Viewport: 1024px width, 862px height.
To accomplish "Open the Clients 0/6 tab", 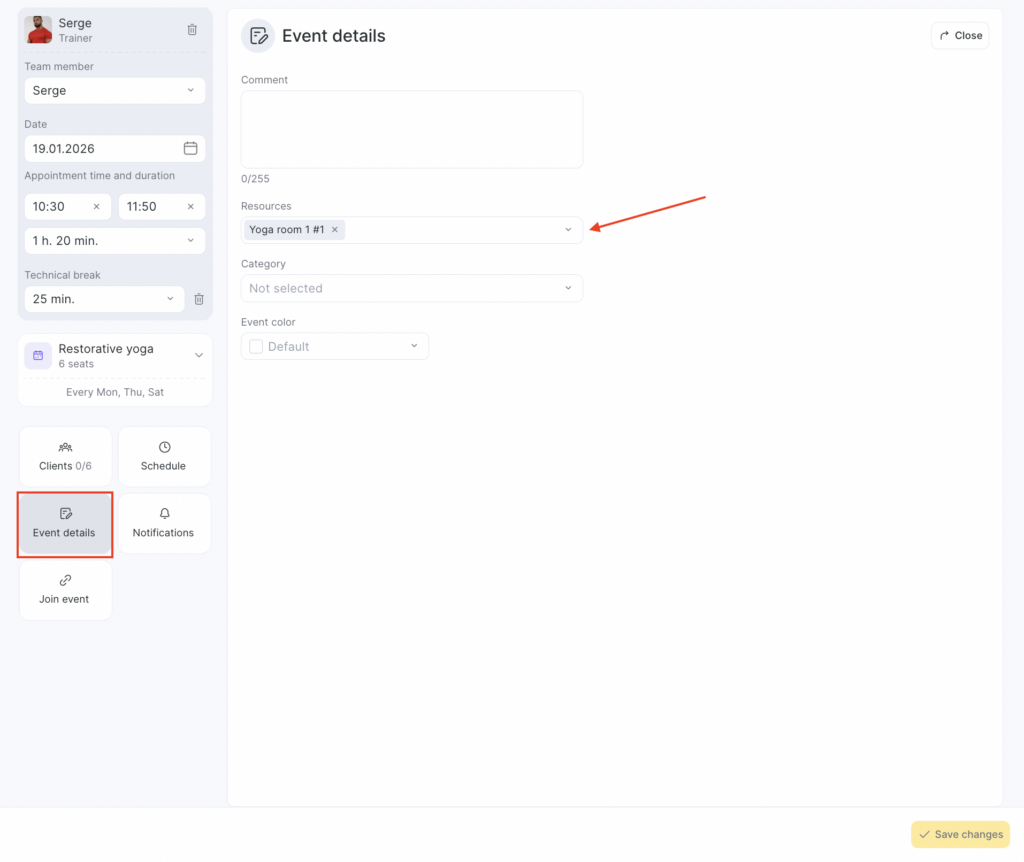I will [65, 457].
